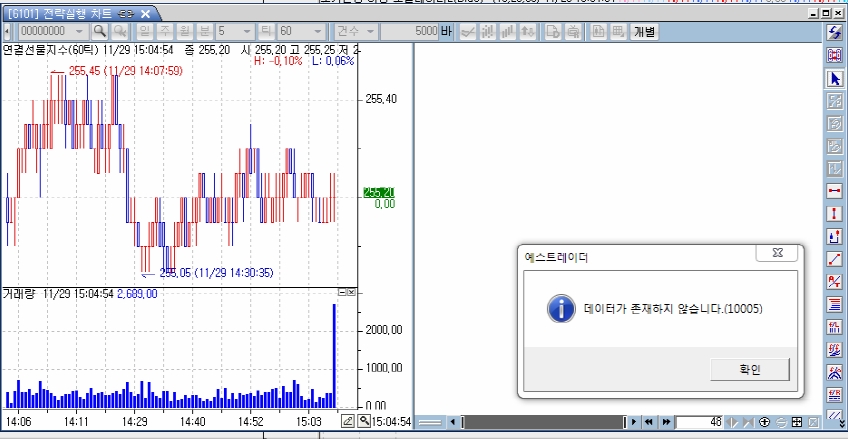Click the bar count input field showing 48

coord(700,422)
